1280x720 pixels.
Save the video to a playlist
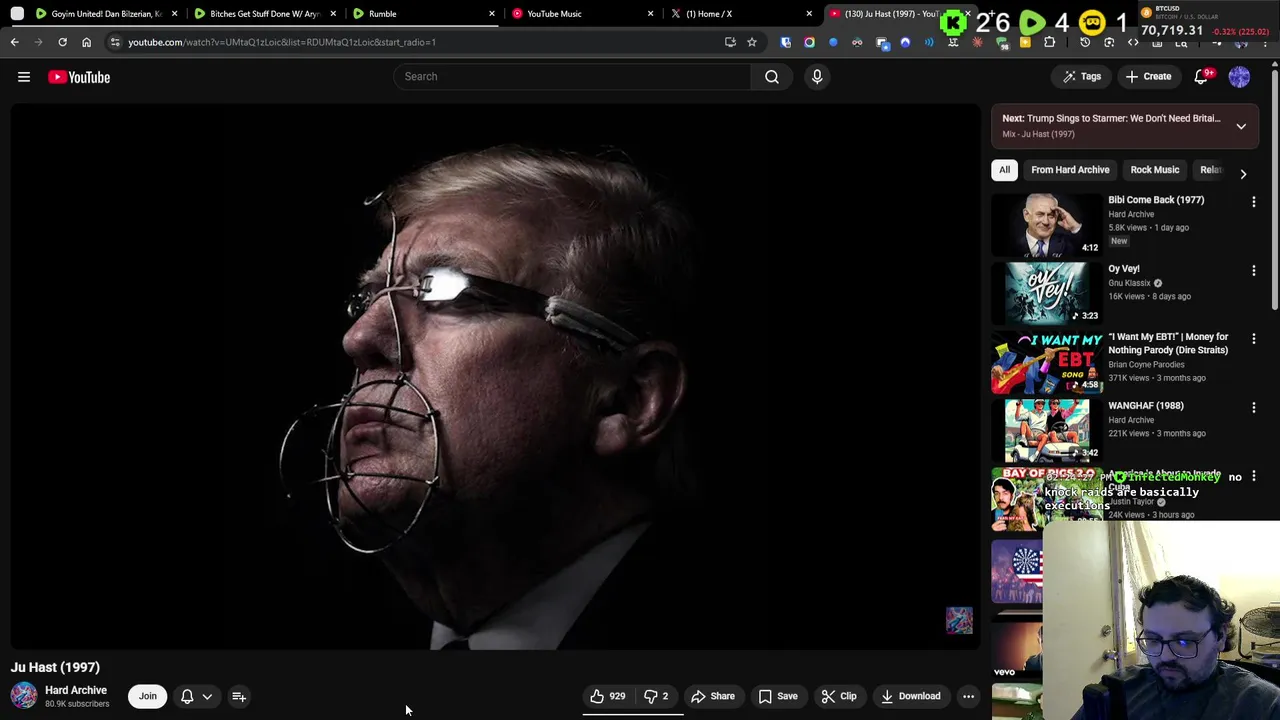[x=778, y=697]
